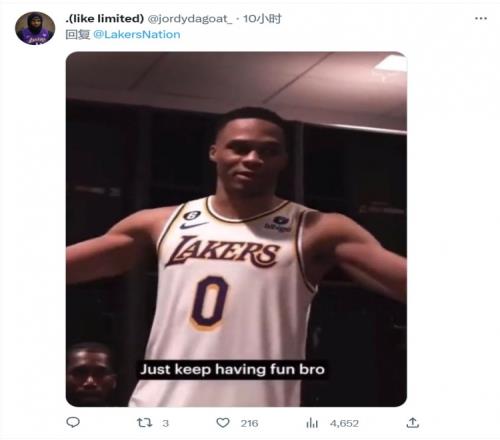Open the three-dot more options menu

481,18
